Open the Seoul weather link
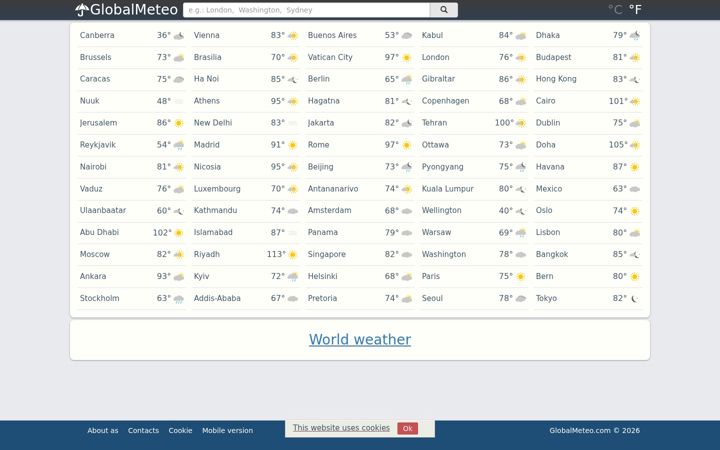Image resolution: width=720 pixels, height=450 pixels. [x=432, y=298]
